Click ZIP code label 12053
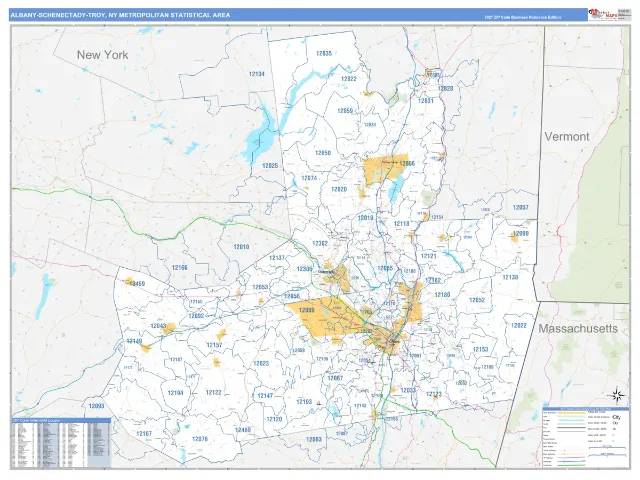640x480 pixels. pos(260,287)
